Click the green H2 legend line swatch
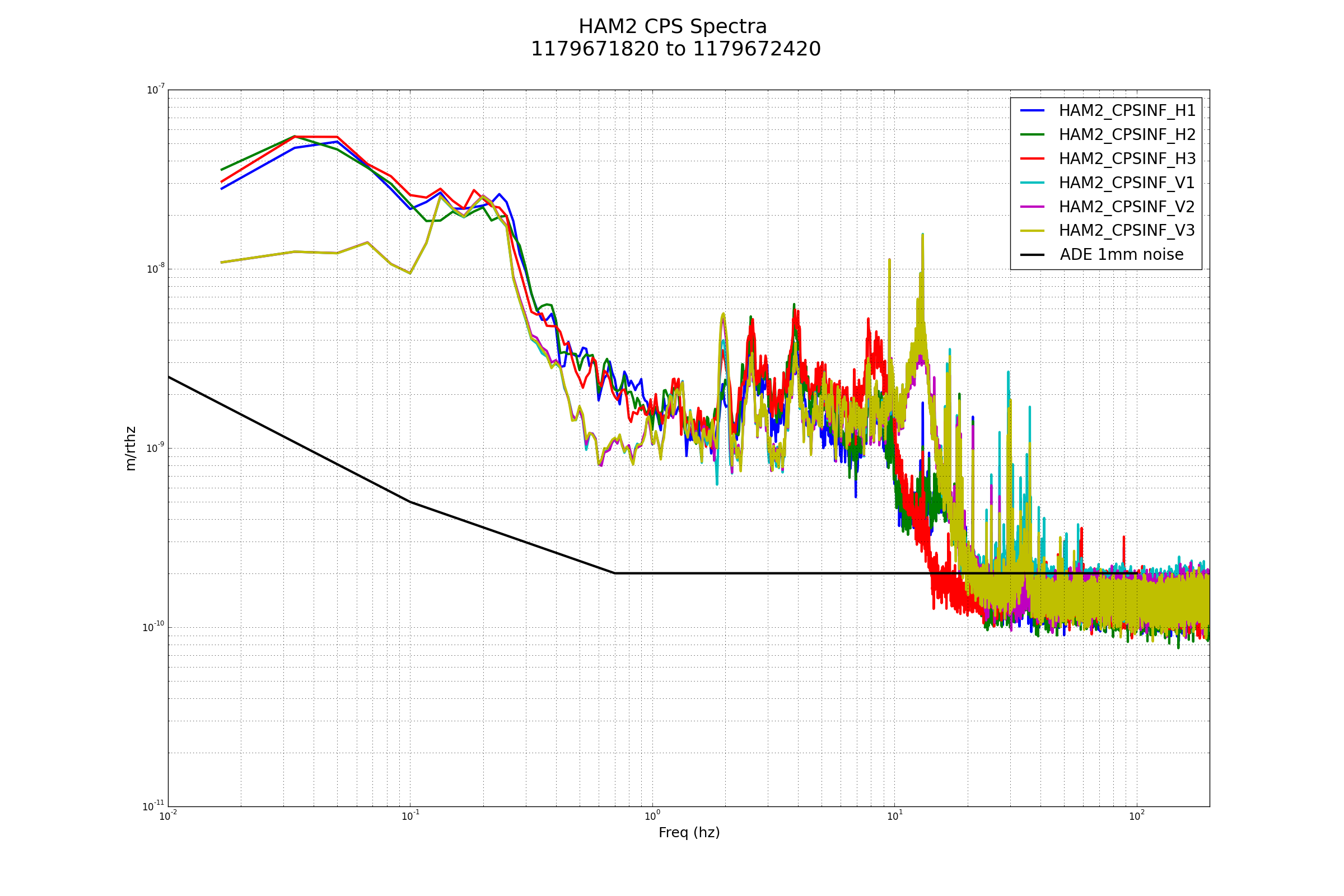Screen dimensions: 1344x896 1032,135
